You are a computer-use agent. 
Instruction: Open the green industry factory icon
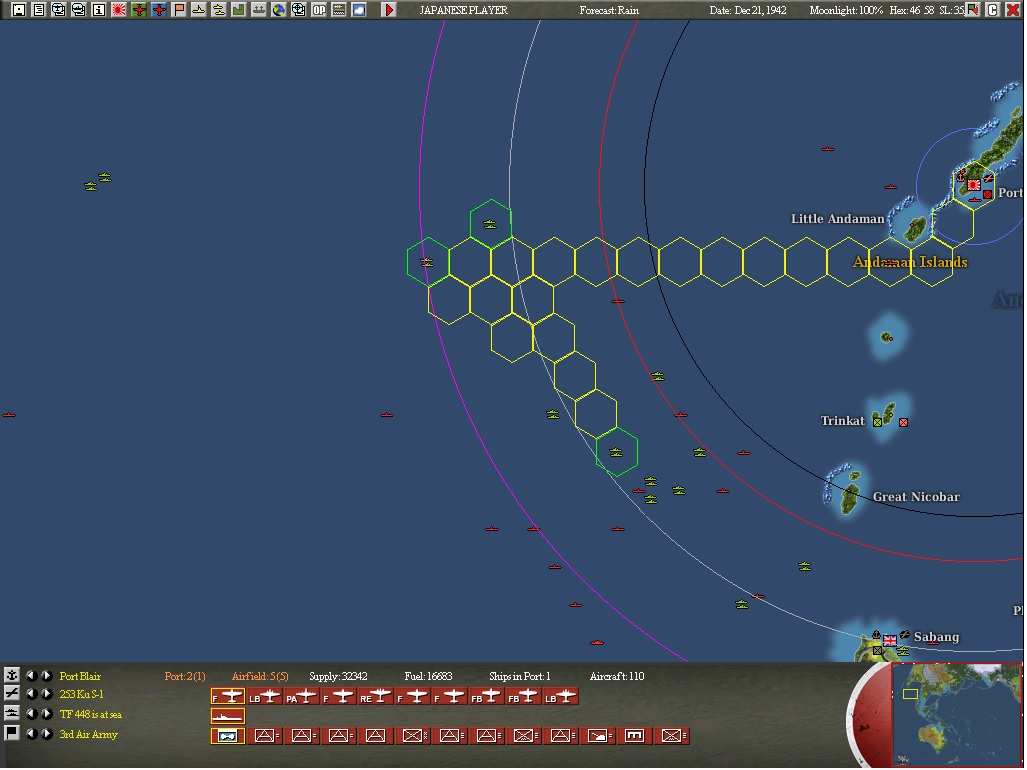pyautogui.click(x=238, y=10)
